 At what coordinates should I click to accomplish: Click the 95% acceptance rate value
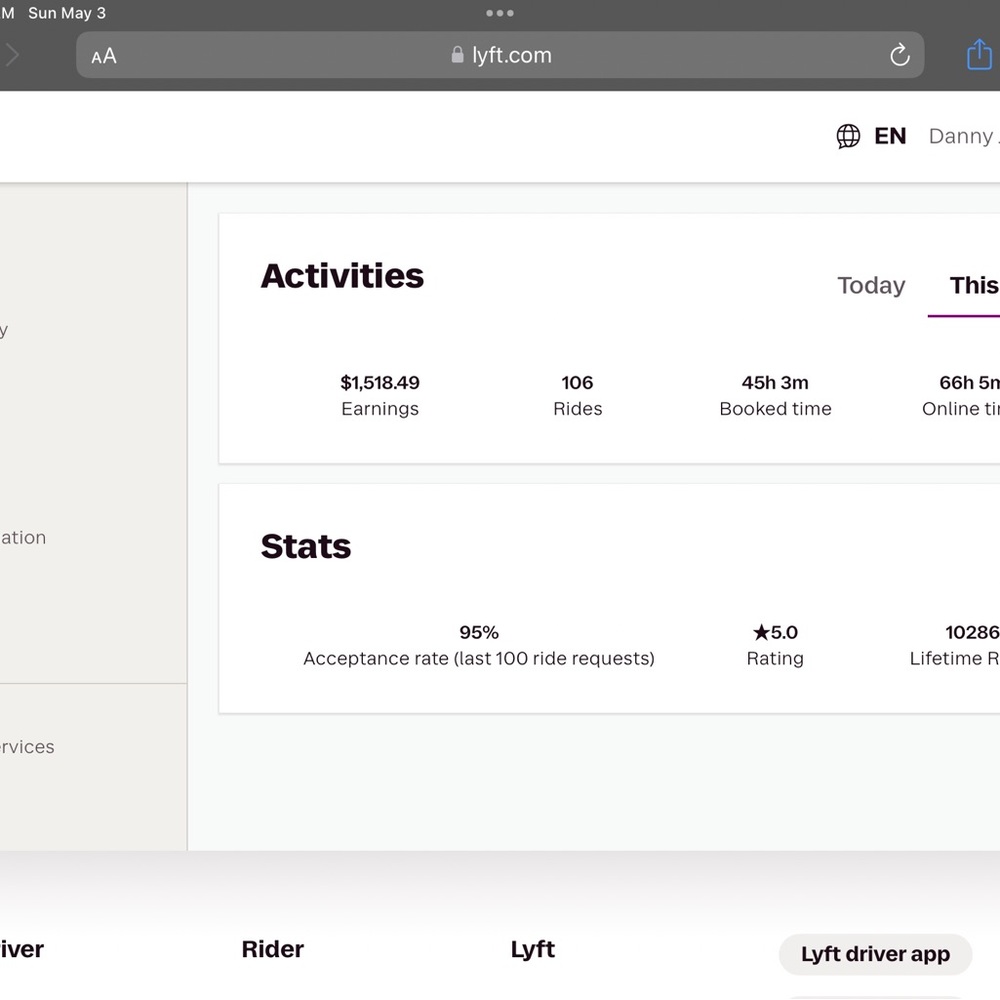pos(479,633)
